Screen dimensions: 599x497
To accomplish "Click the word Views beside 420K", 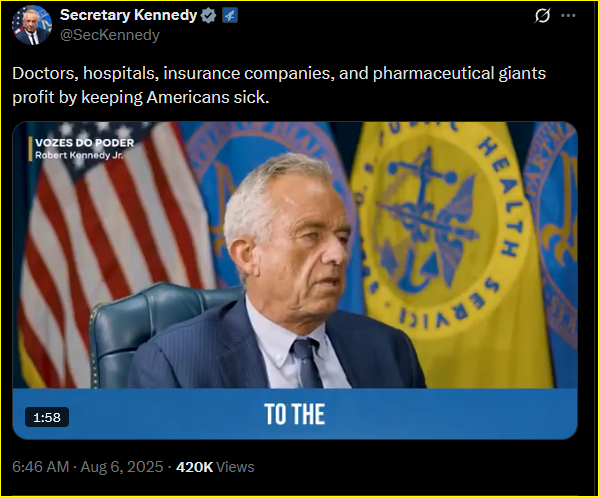I will (x=235, y=467).
